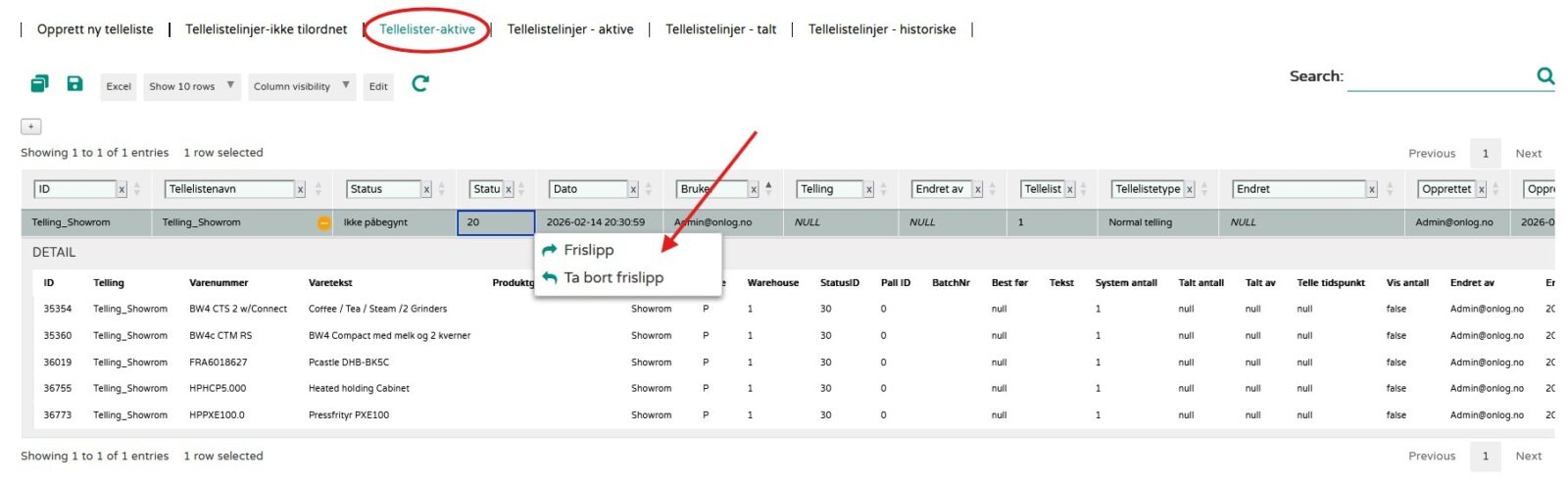This screenshot has width=1568, height=484.
Task: Click the Status column filter field
Action: (x=383, y=189)
